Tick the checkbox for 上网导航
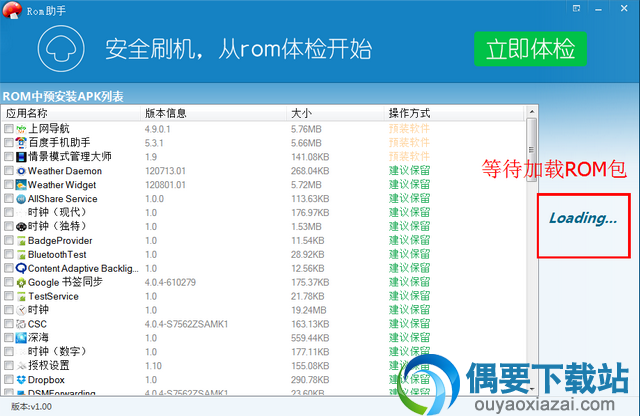 coord(9,129)
